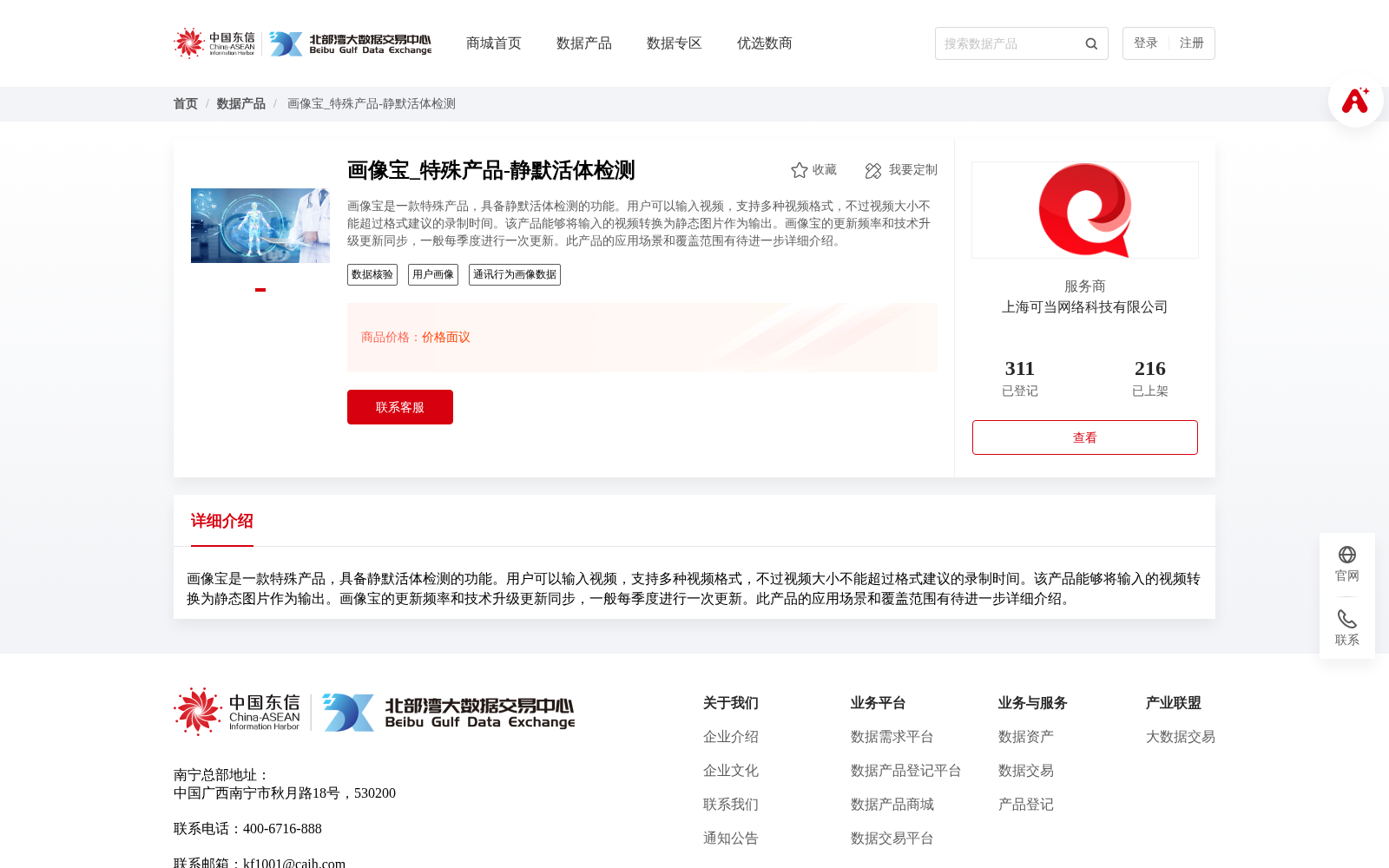Click the 注册 register link
This screenshot has width=1389, height=868.
tap(1192, 43)
